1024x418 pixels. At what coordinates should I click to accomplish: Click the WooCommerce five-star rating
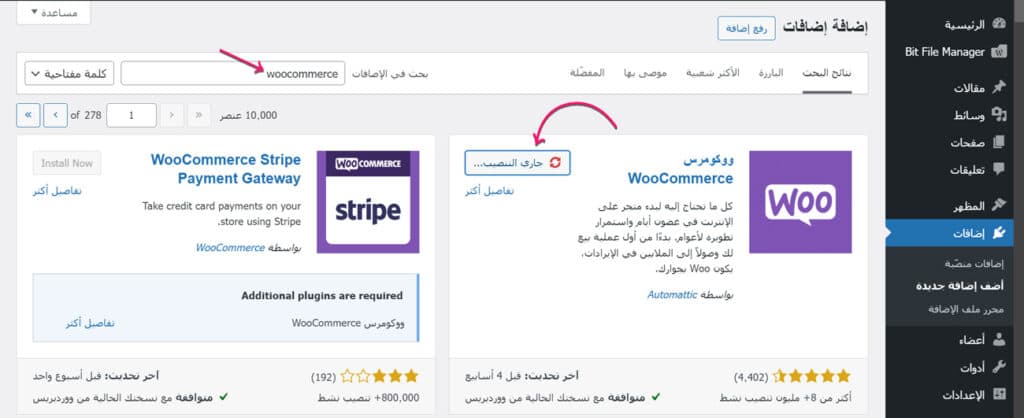point(810,376)
